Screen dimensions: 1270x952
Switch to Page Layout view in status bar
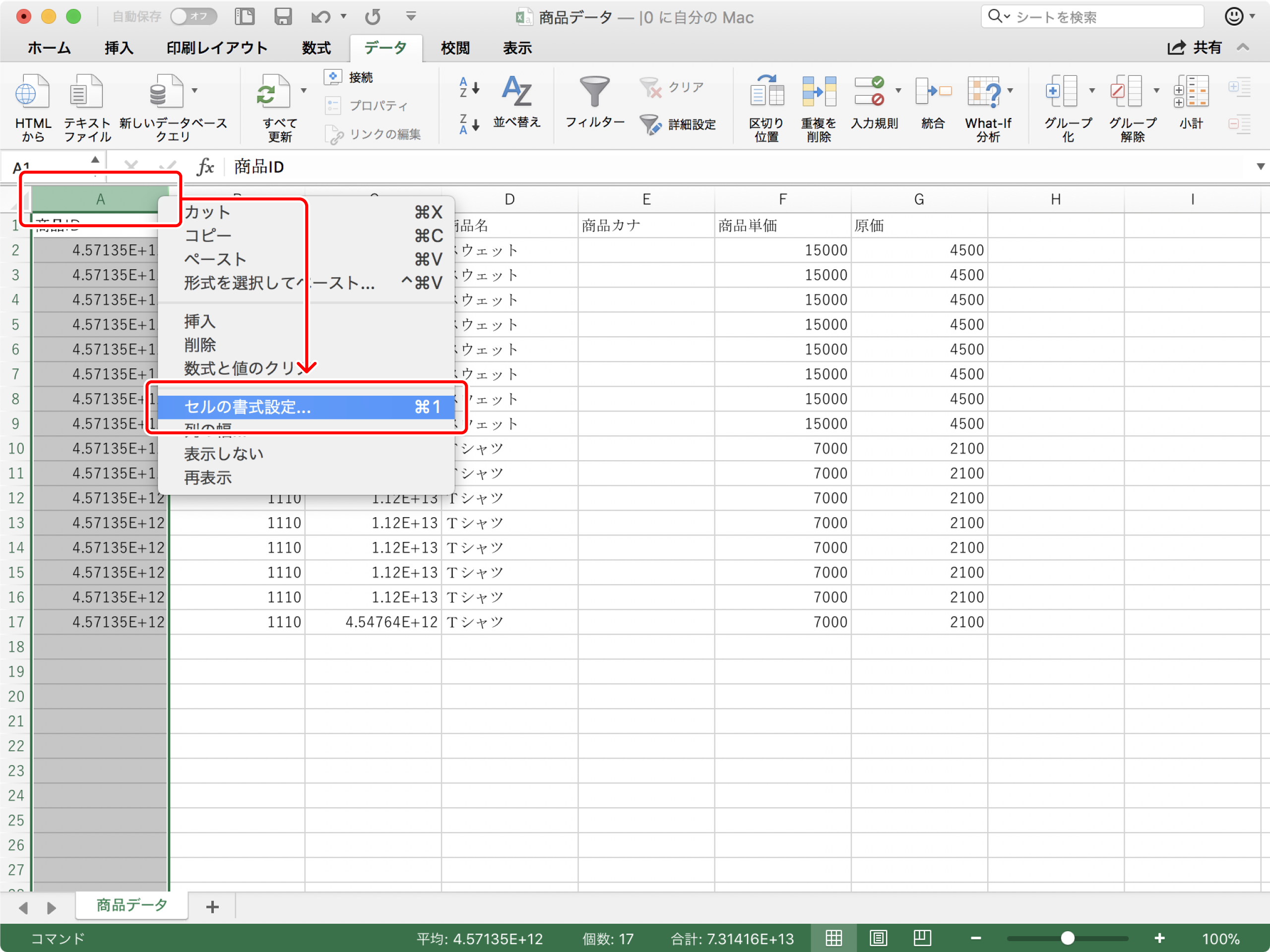878,938
